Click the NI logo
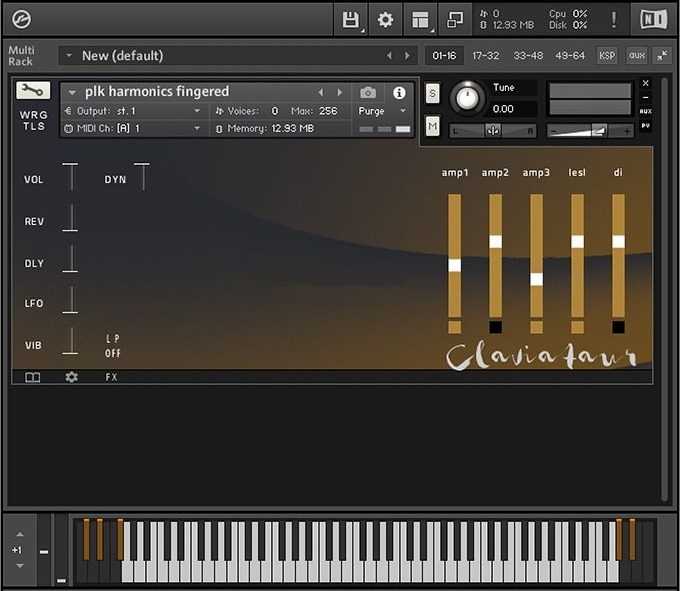Screen dimensions: 680x591 [654, 20]
